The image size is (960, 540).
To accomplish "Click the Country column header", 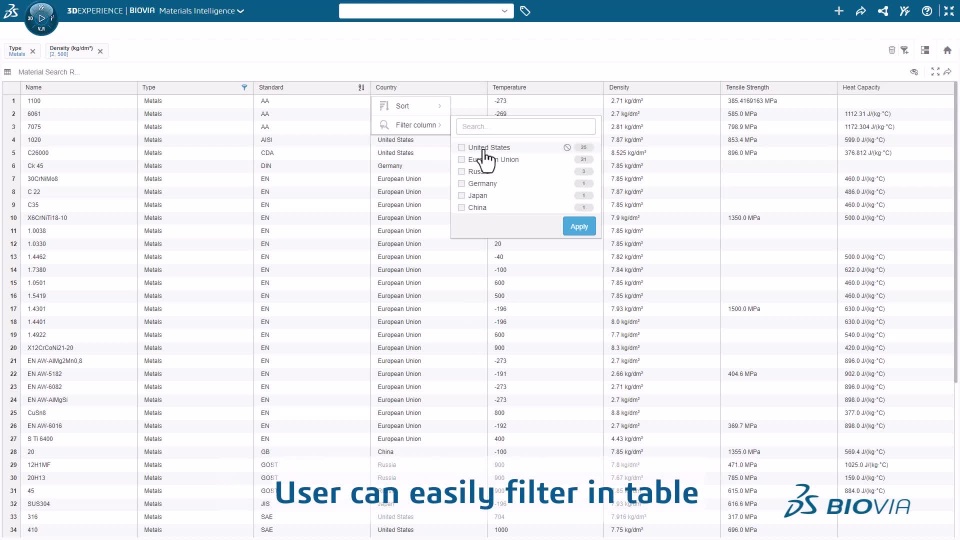I will tap(429, 88).
